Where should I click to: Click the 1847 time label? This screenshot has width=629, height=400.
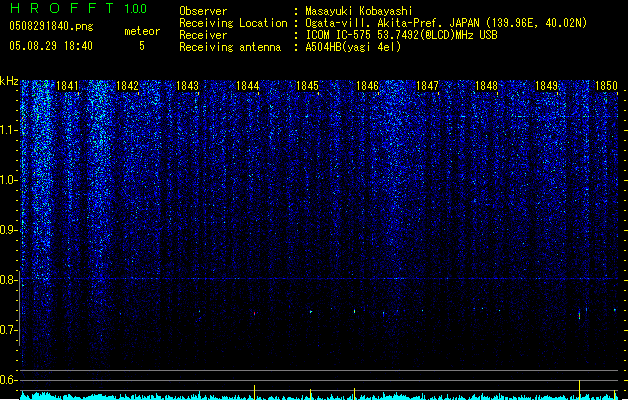tap(428, 86)
